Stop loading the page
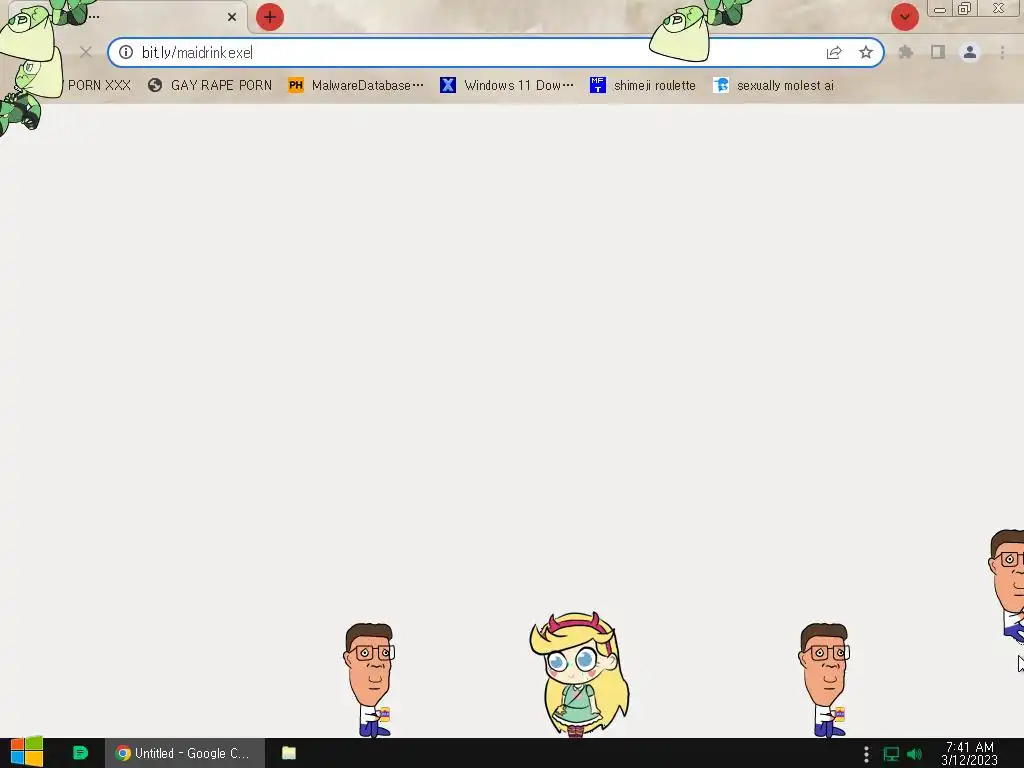The image size is (1024, 768). click(86, 52)
